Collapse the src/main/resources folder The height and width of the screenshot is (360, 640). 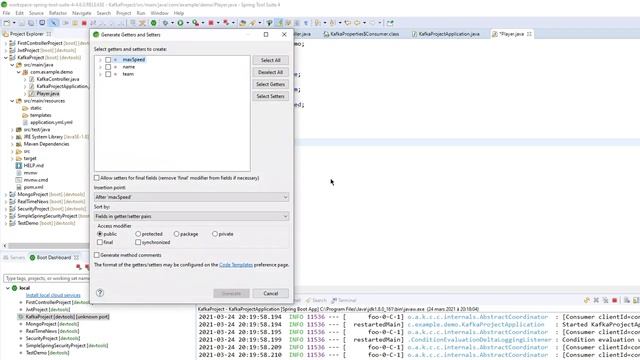pyautogui.click(x=12, y=101)
